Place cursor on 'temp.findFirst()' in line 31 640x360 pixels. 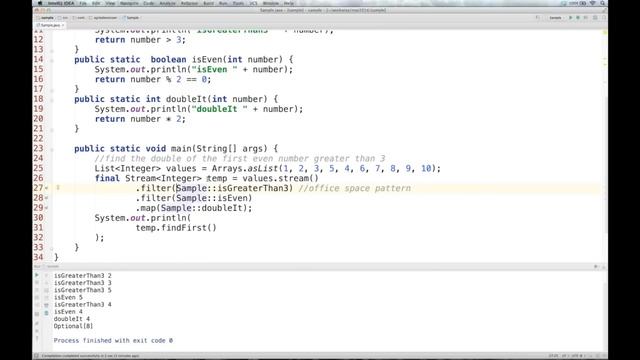[176, 228]
